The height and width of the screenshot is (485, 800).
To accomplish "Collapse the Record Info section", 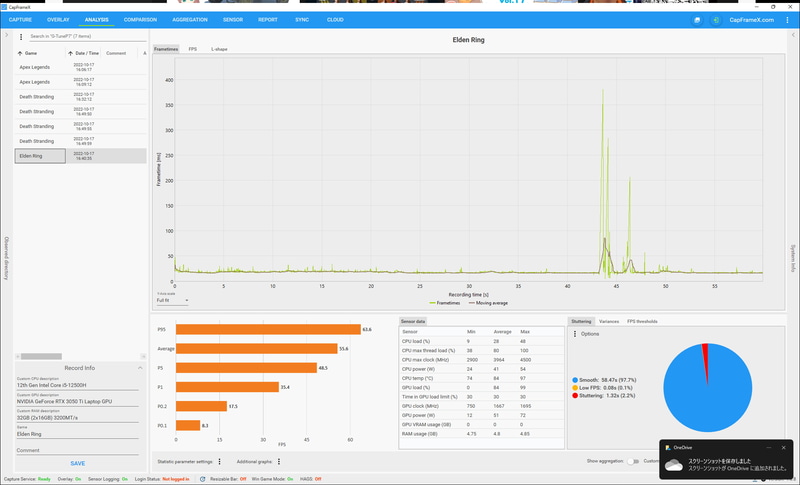I will click(140, 368).
